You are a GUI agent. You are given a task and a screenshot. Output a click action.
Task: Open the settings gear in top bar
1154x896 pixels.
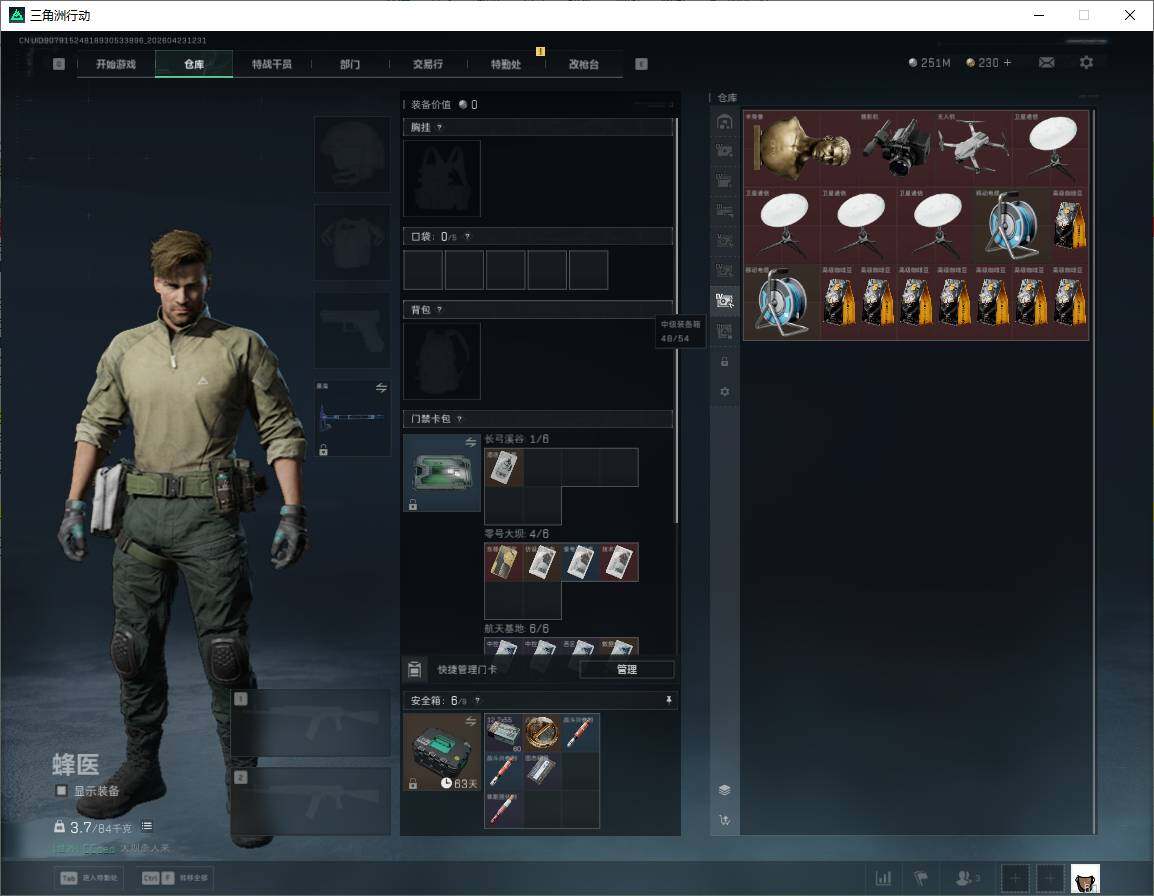click(x=1086, y=63)
